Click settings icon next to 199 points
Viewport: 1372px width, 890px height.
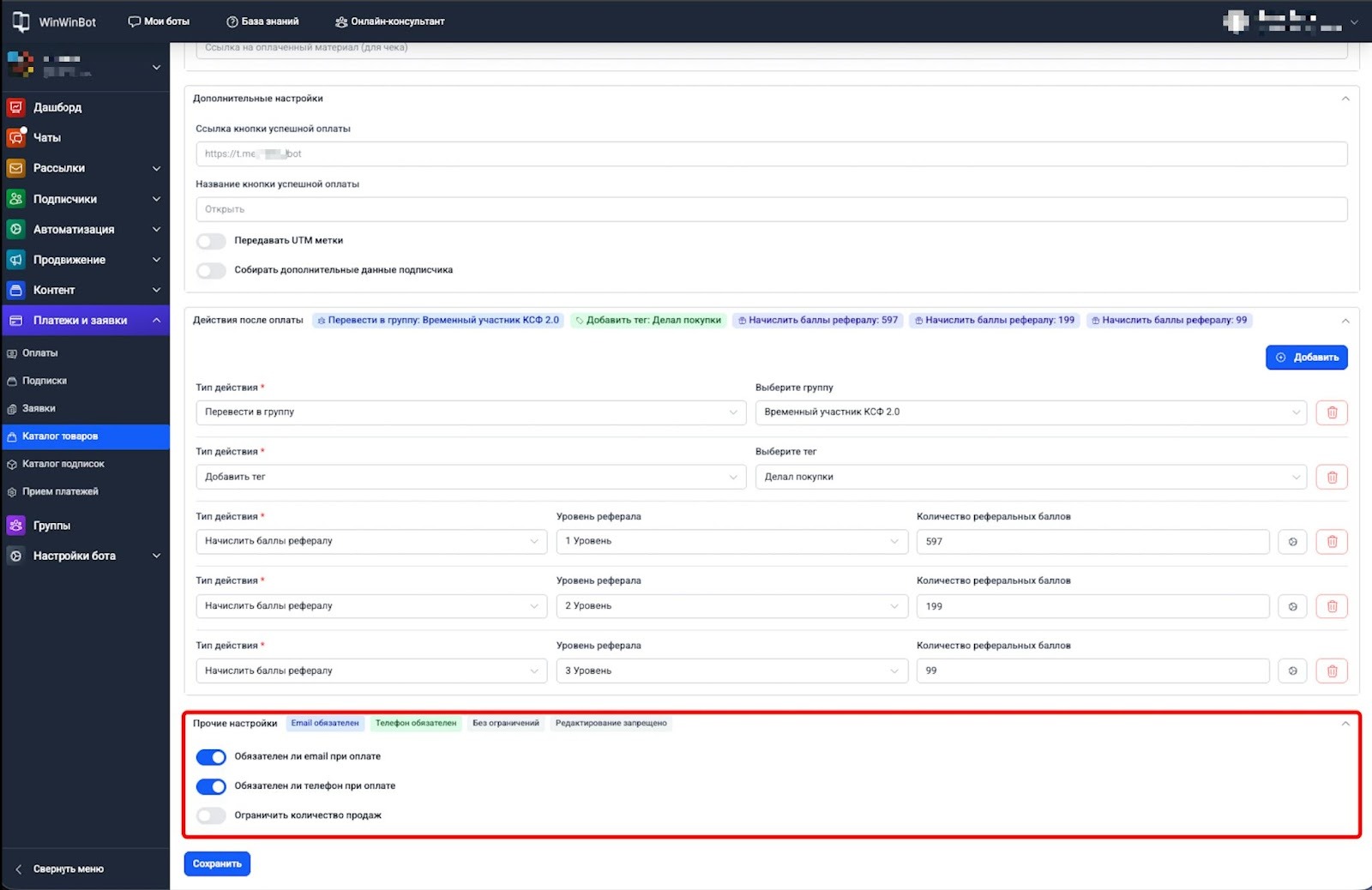tap(1292, 606)
